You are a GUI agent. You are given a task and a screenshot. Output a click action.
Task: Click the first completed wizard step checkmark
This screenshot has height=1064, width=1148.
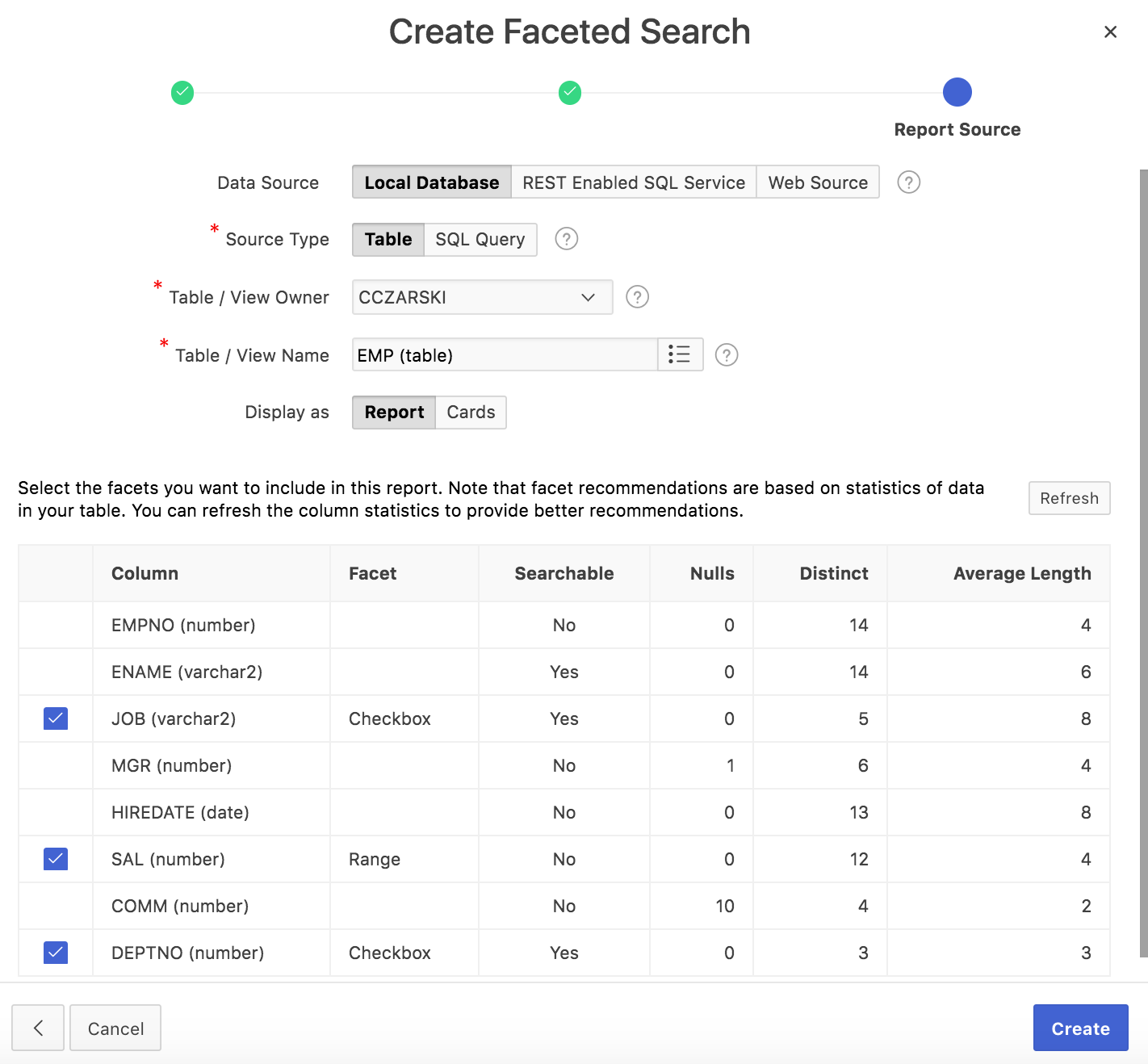point(182,93)
